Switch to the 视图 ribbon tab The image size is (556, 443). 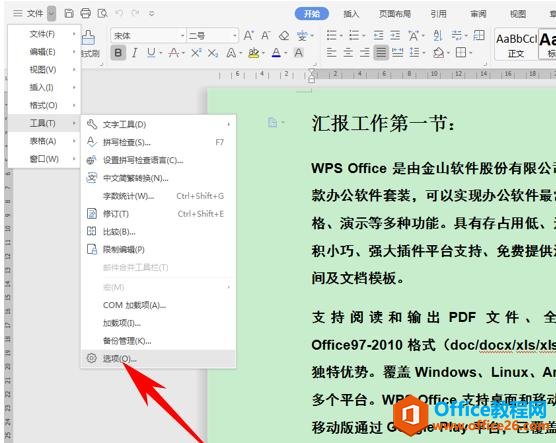(518, 14)
